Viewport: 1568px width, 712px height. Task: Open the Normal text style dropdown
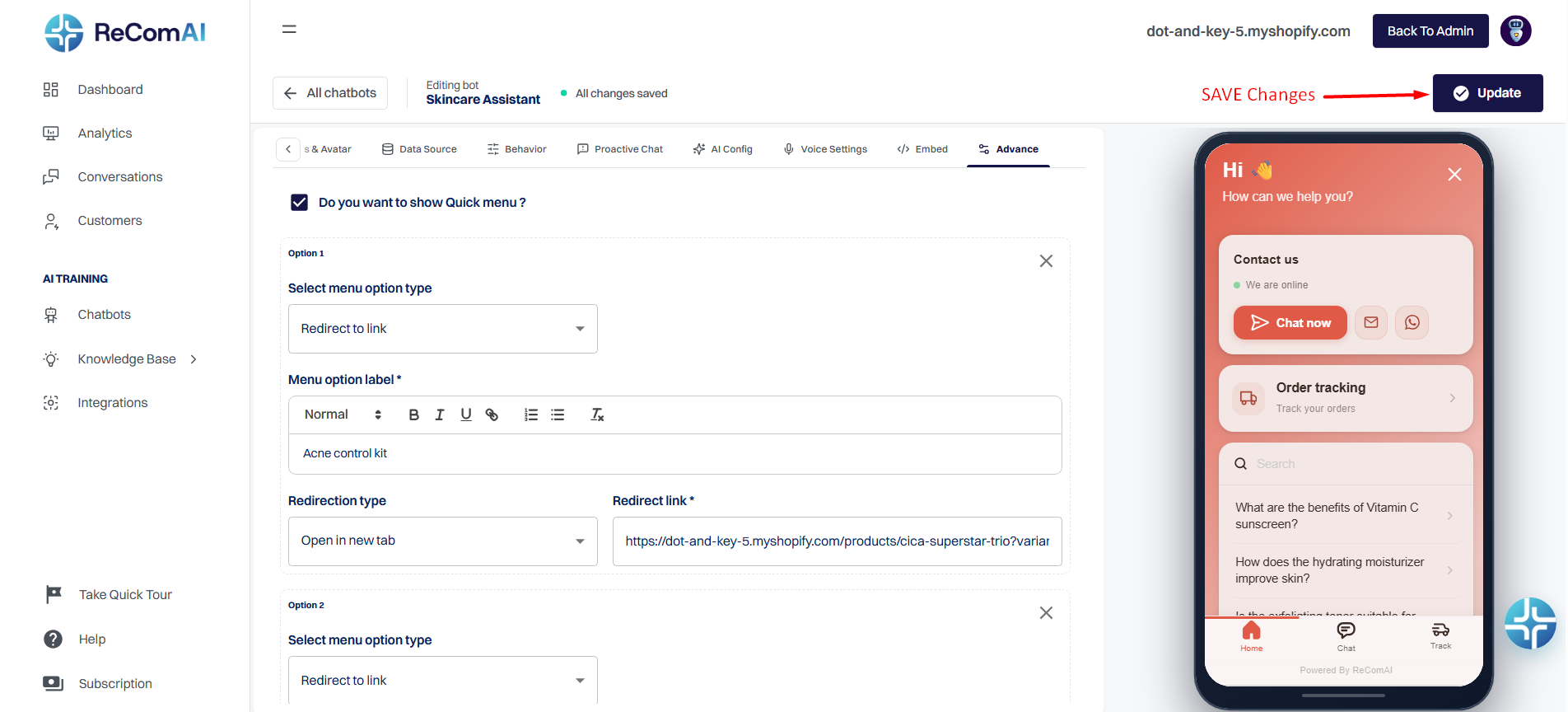[x=343, y=415]
